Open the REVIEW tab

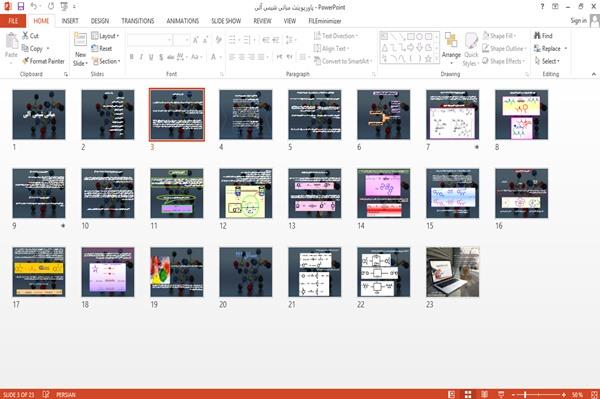pyautogui.click(x=262, y=21)
